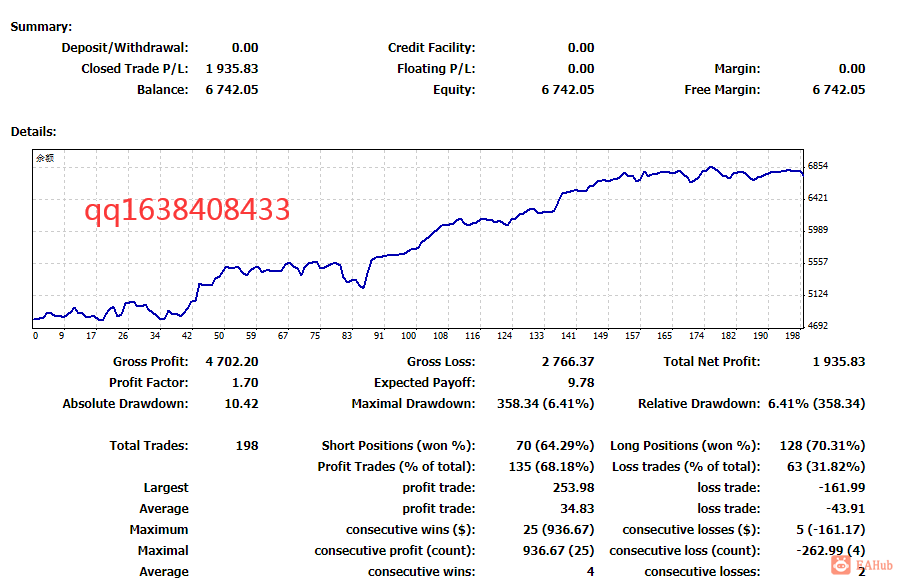Click the 5557 y-axis label
The height and width of the screenshot is (580, 902).
pyautogui.click(x=818, y=262)
